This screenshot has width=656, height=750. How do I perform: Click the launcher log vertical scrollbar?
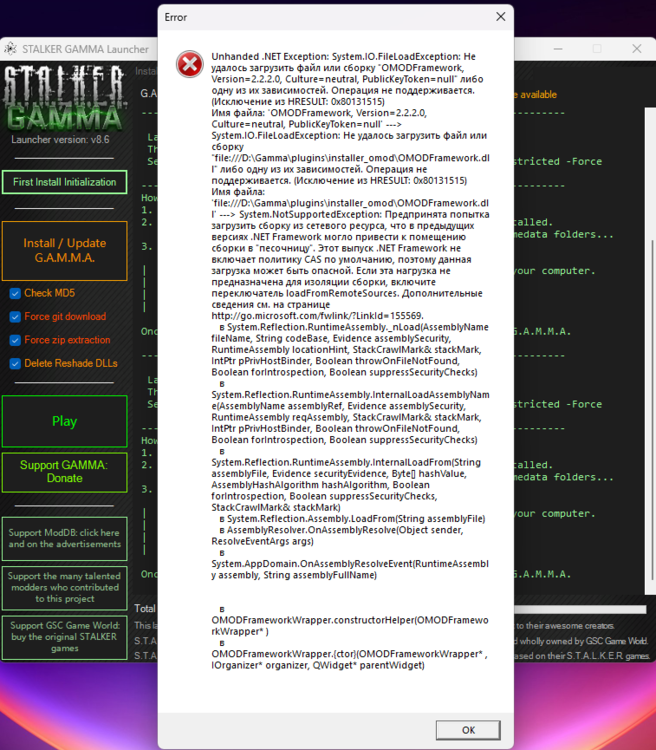[x=650, y=352]
